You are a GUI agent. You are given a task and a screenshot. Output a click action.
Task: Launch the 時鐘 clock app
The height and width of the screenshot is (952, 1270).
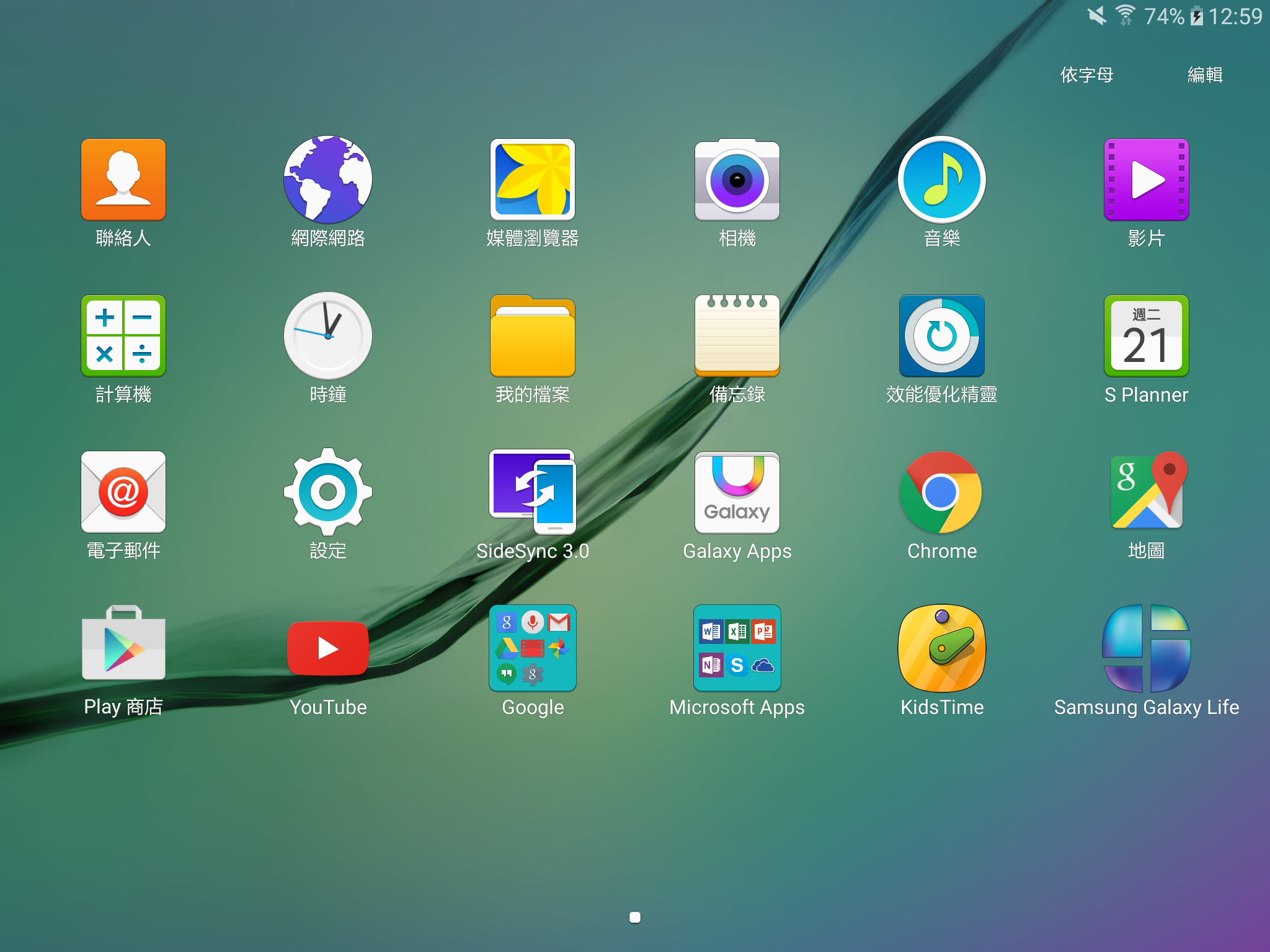click(x=328, y=336)
